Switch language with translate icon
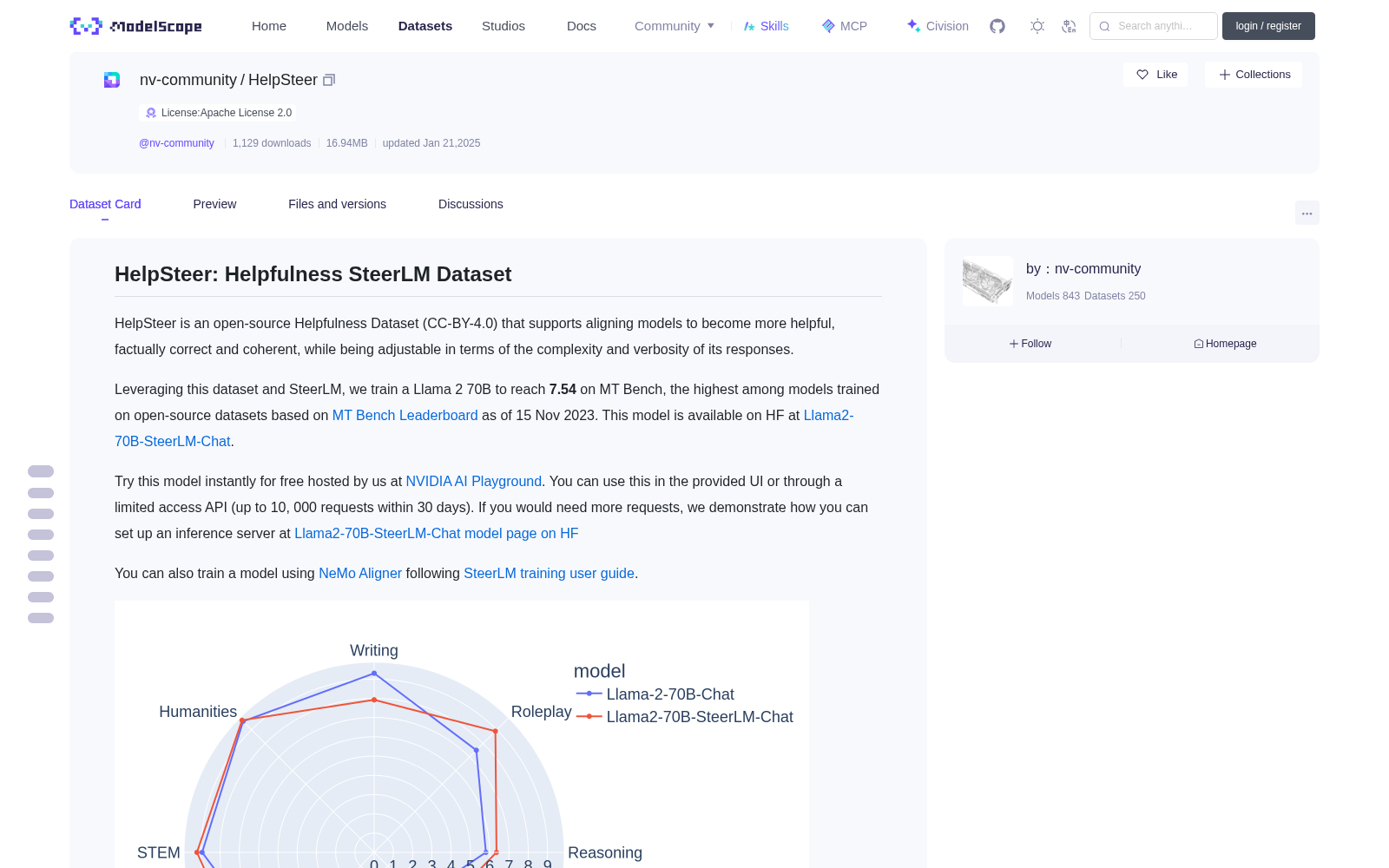Screen dimensions: 1389x868 1069,26
